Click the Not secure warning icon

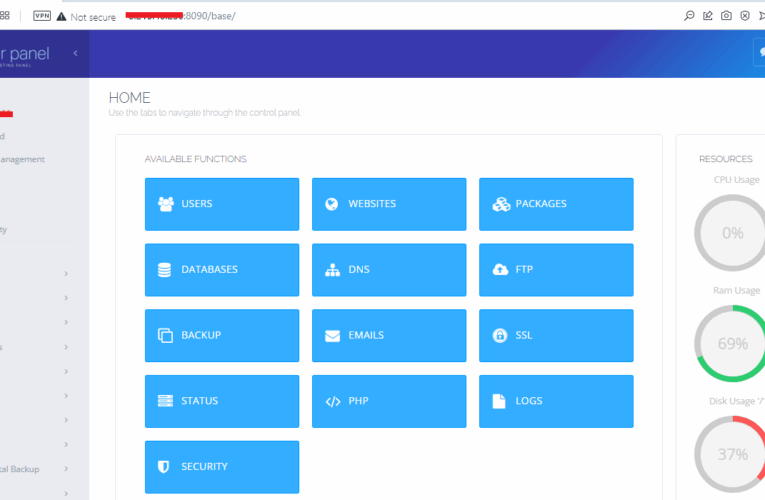(61, 17)
